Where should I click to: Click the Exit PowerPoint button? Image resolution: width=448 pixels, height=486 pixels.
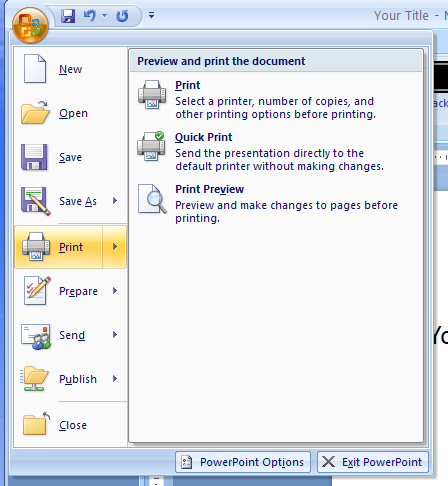coord(373,462)
